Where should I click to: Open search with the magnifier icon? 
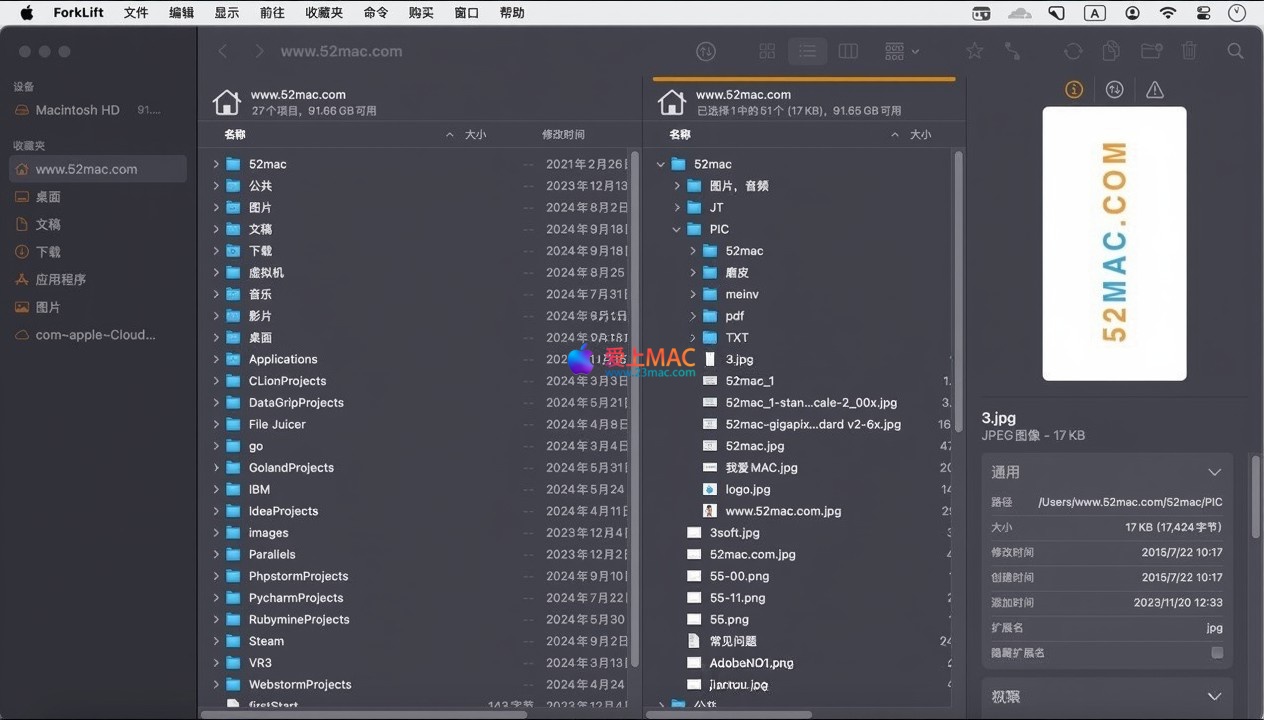tap(1235, 51)
